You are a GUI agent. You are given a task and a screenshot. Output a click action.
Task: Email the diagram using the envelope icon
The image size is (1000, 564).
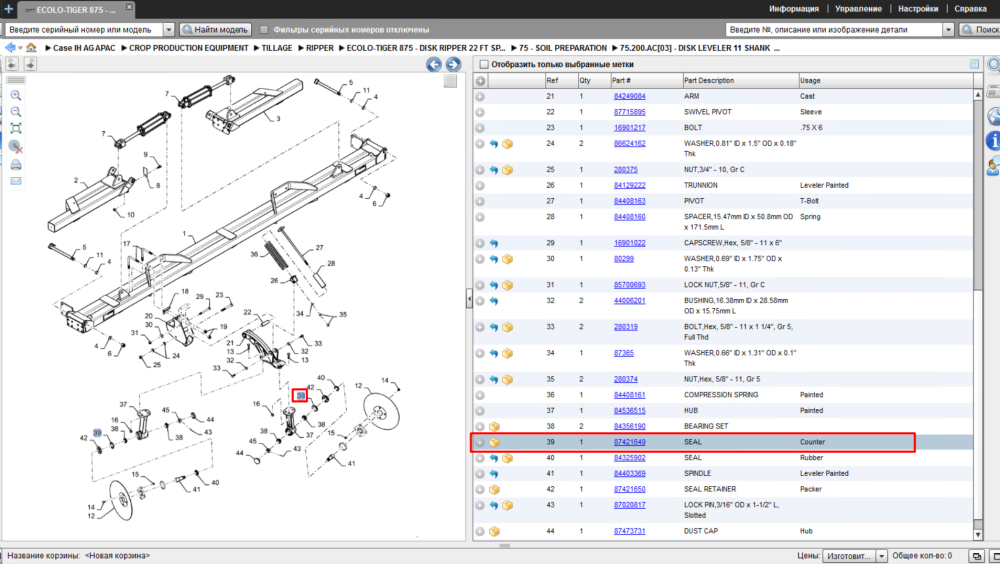[16, 181]
